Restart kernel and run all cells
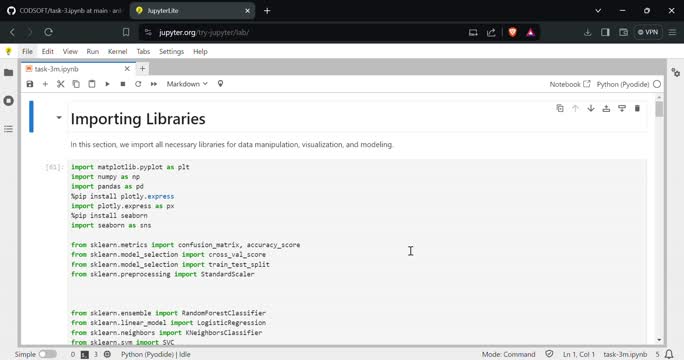Image resolution: width=684 pixels, height=360 pixels. pos(154,84)
